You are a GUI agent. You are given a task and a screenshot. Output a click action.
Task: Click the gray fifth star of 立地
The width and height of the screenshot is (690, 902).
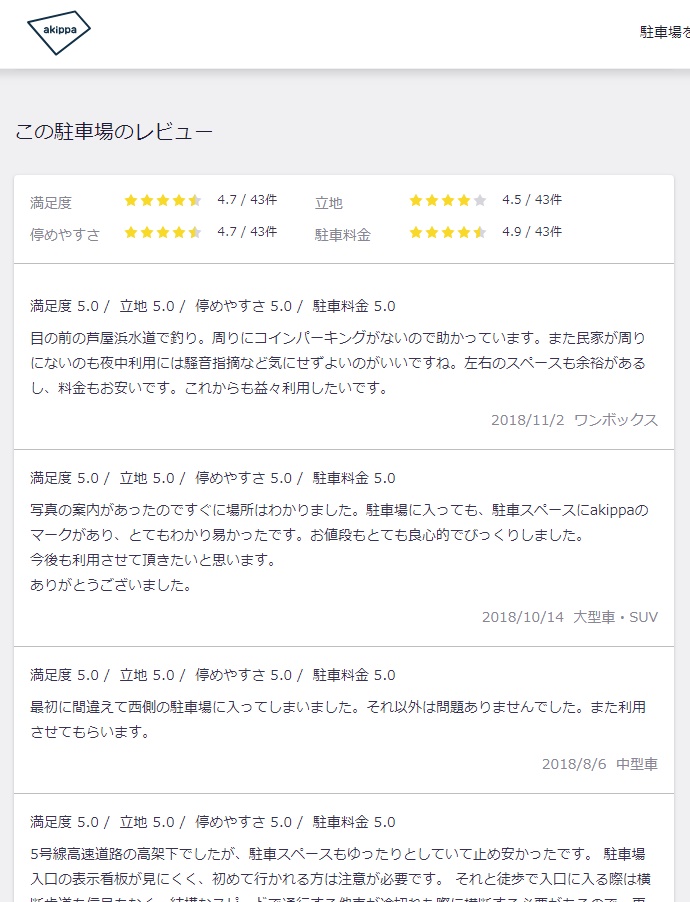pos(480,200)
